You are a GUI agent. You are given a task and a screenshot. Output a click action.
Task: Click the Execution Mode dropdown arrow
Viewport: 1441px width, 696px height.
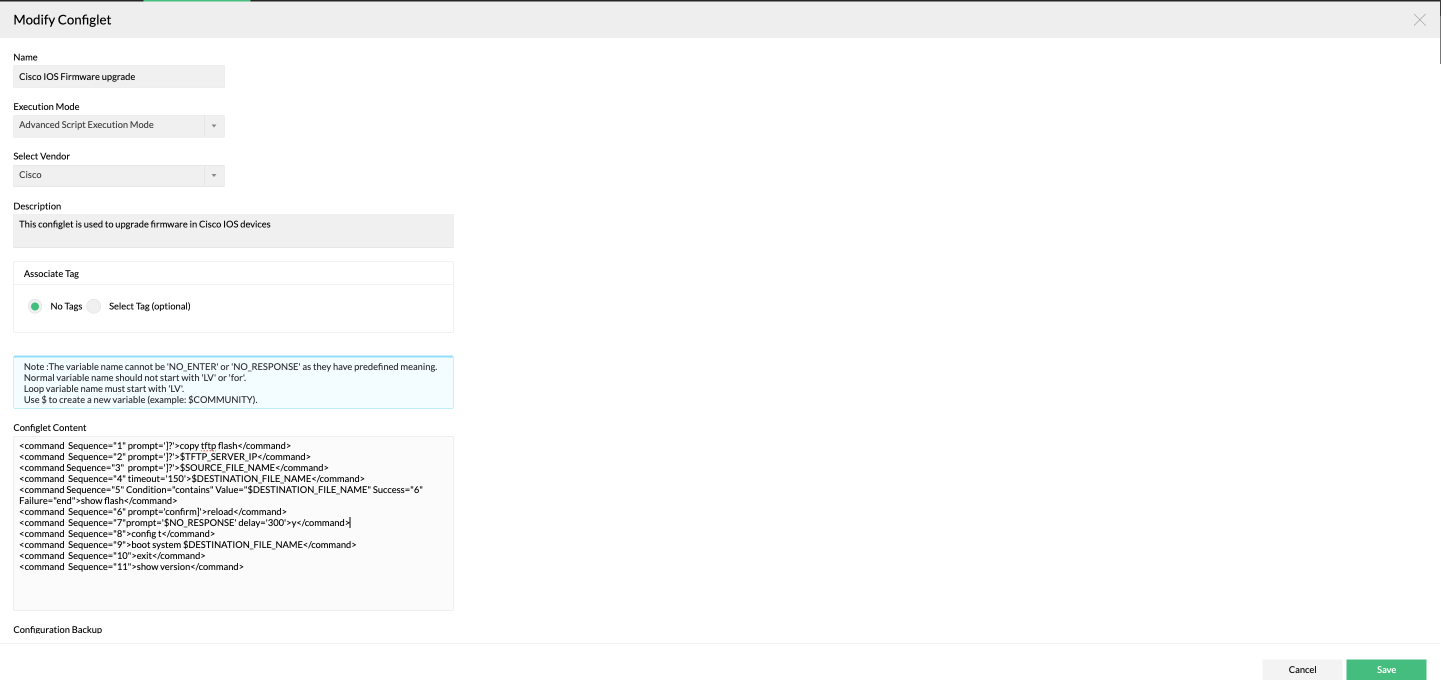point(214,126)
